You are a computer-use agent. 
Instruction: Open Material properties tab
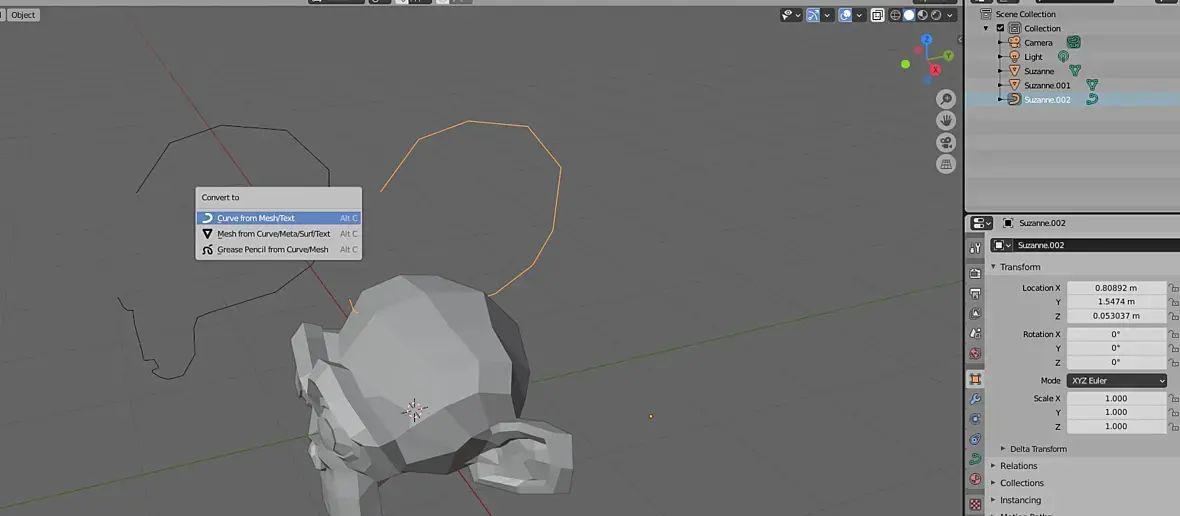[x=975, y=479]
